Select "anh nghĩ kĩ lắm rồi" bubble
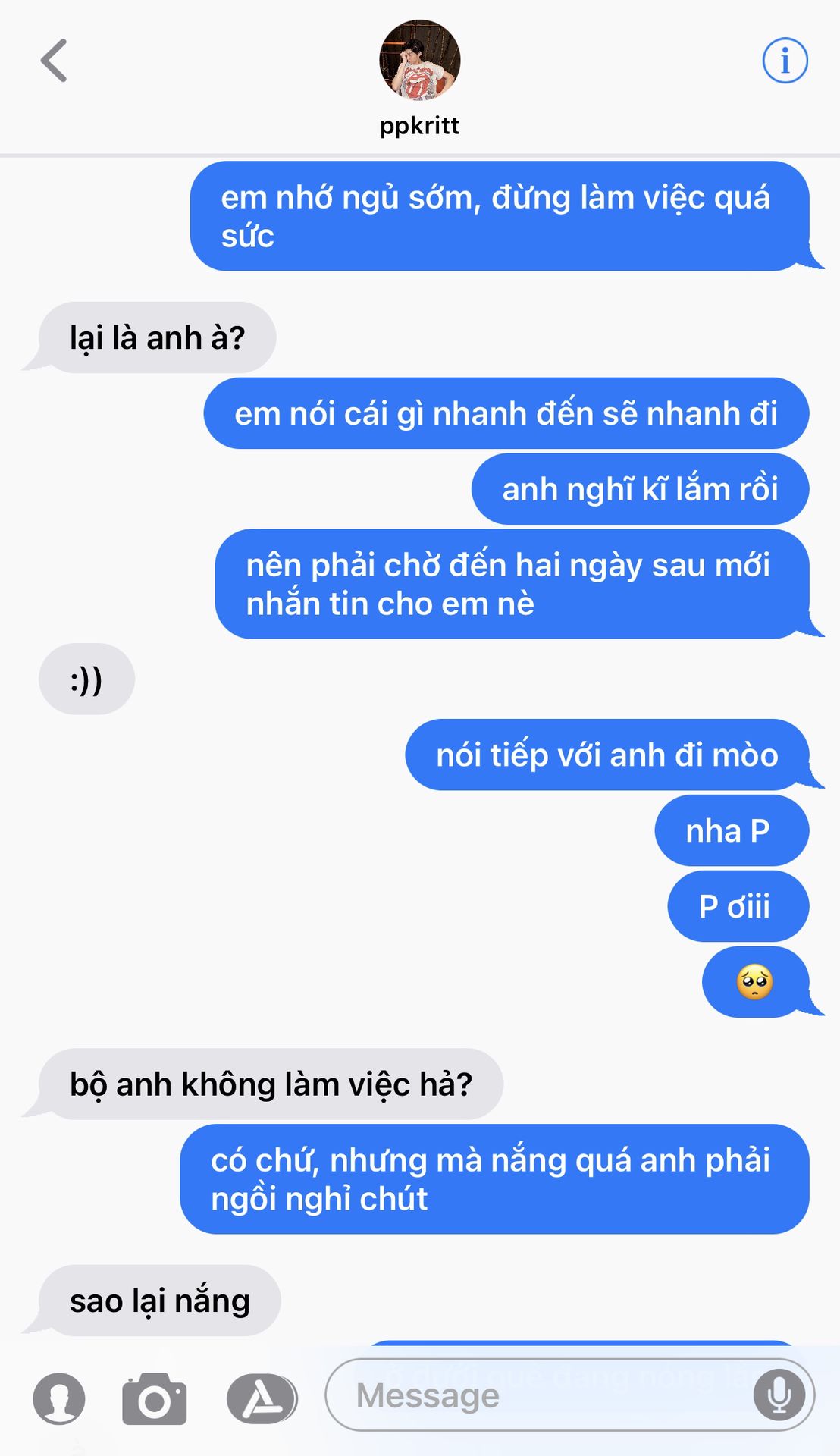 [x=640, y=489]
